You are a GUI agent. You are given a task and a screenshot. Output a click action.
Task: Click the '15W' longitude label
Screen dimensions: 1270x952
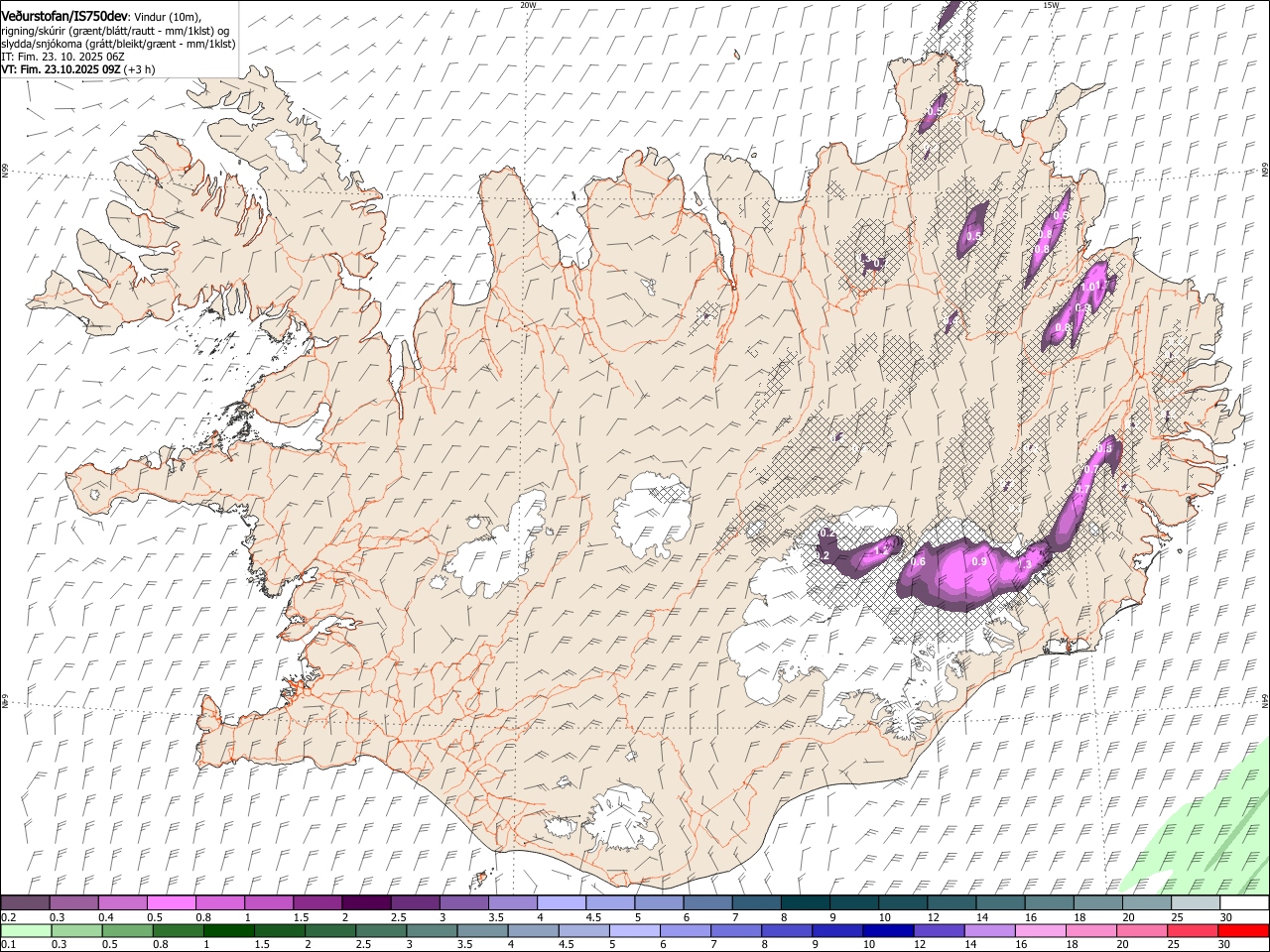1051,5
